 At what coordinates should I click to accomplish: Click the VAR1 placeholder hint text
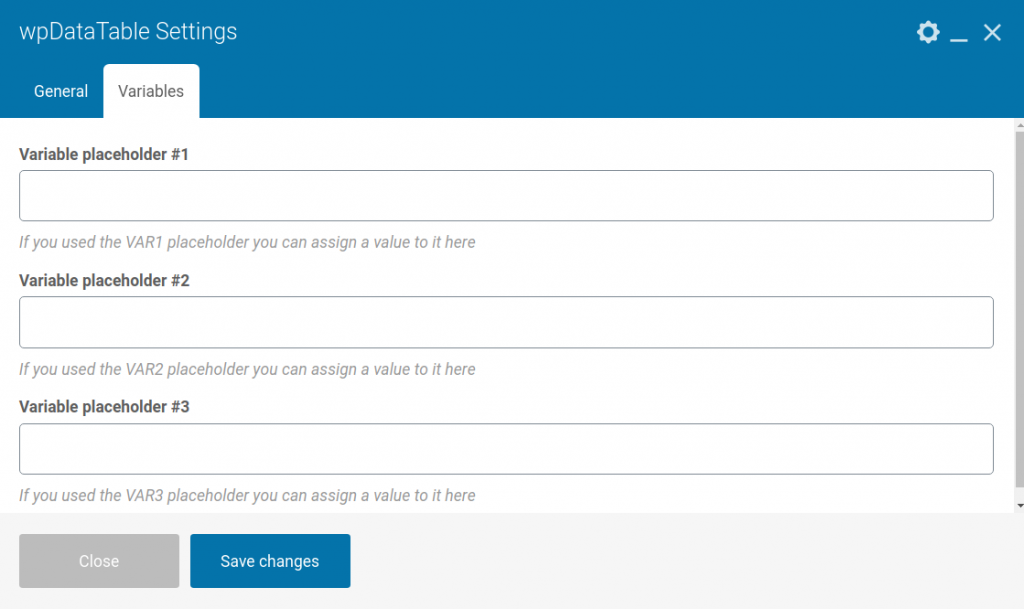pos(247,242)
